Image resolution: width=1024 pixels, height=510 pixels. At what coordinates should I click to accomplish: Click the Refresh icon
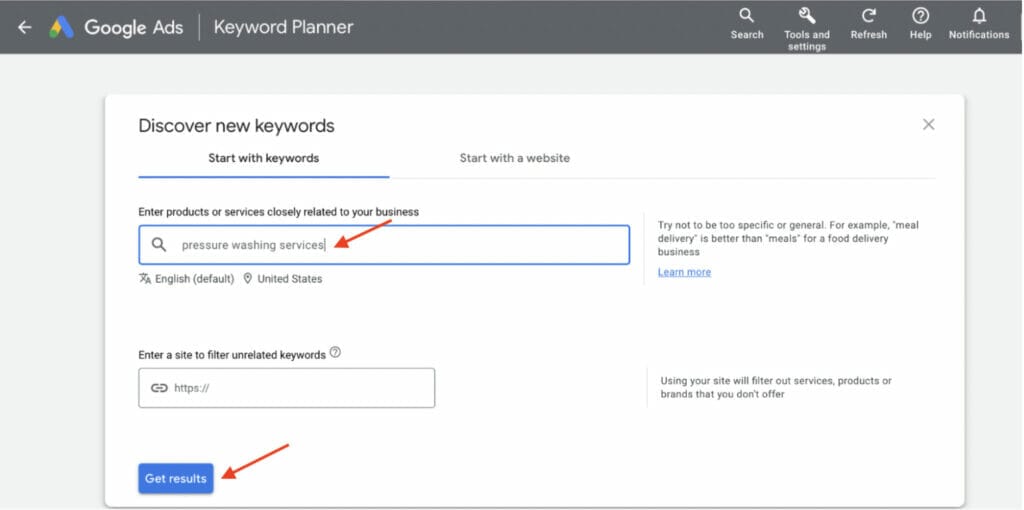[868, 24]
